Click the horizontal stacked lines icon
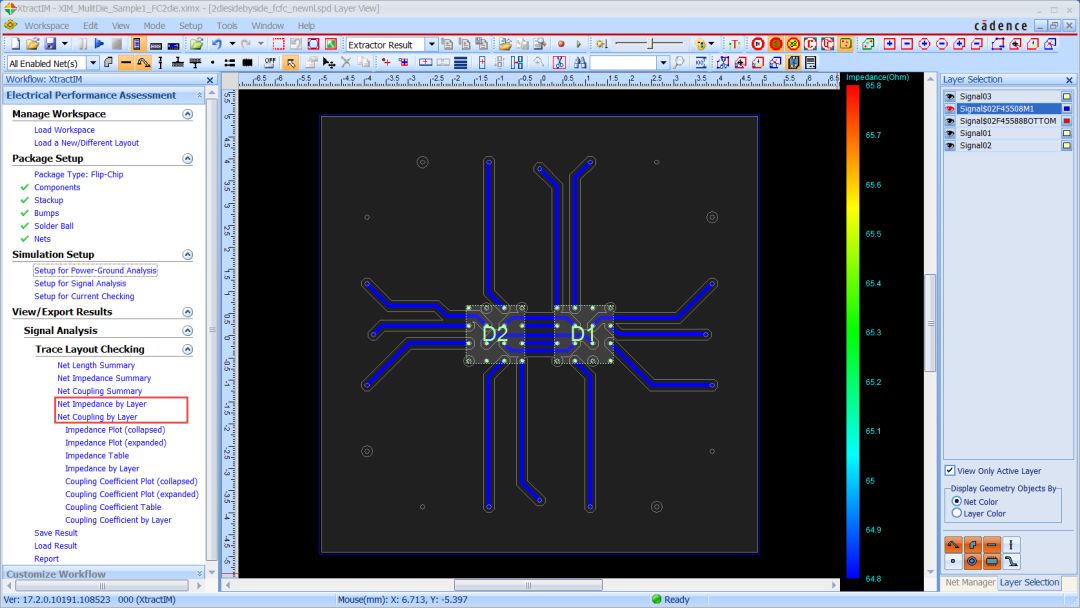This screenshot has width=1080, height=608. [460, 63]
